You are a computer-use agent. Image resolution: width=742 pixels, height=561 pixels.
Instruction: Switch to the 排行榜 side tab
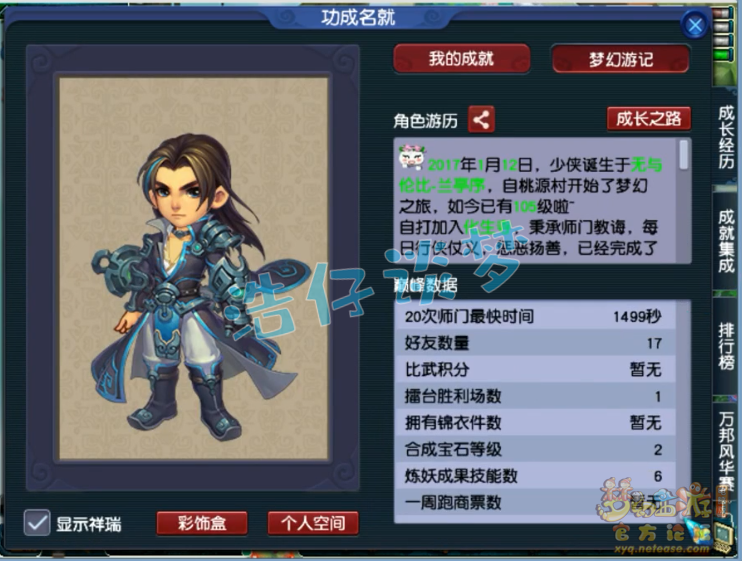click(725, 345)
